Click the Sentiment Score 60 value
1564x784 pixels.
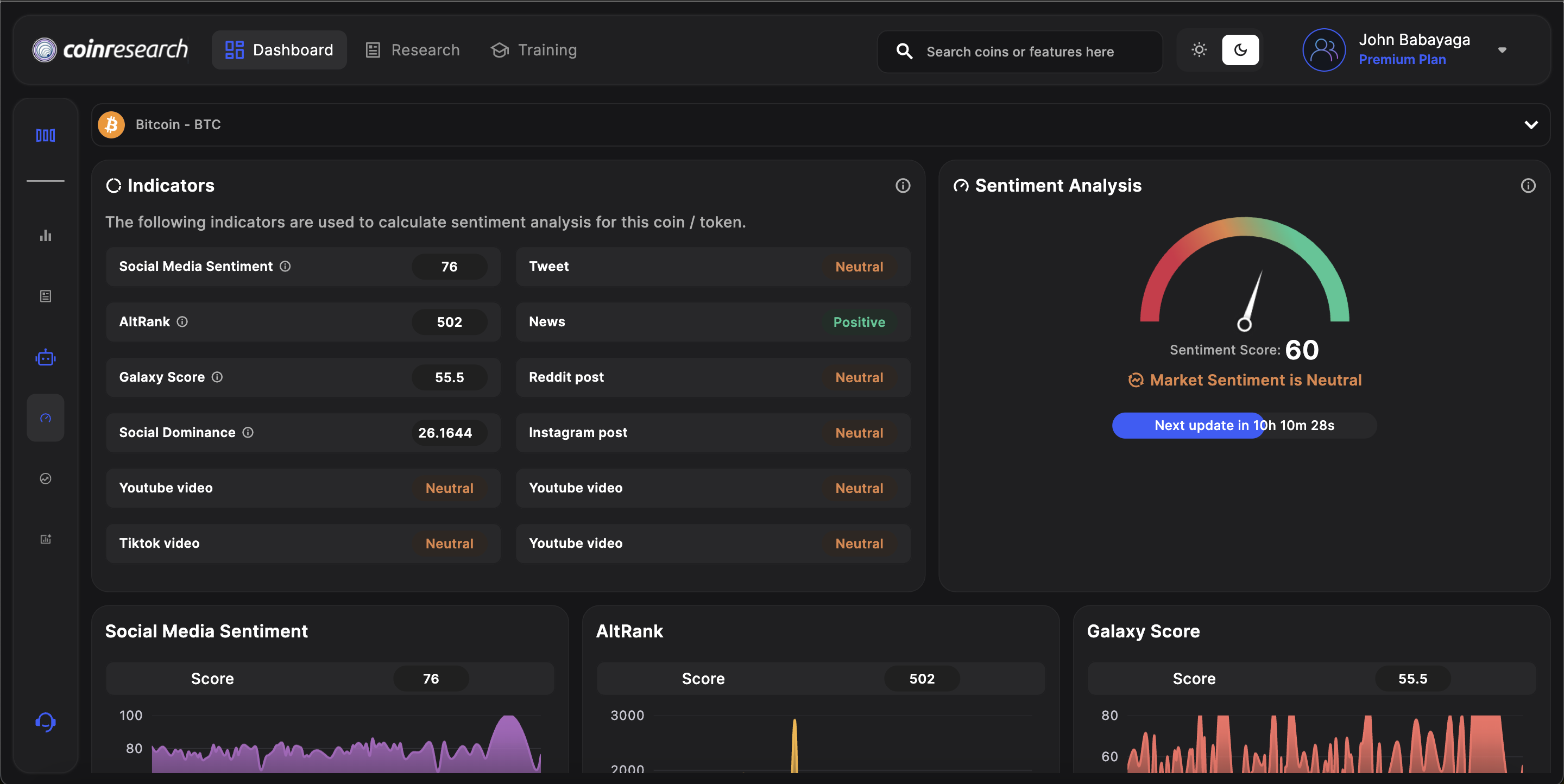coord(1302,350)
